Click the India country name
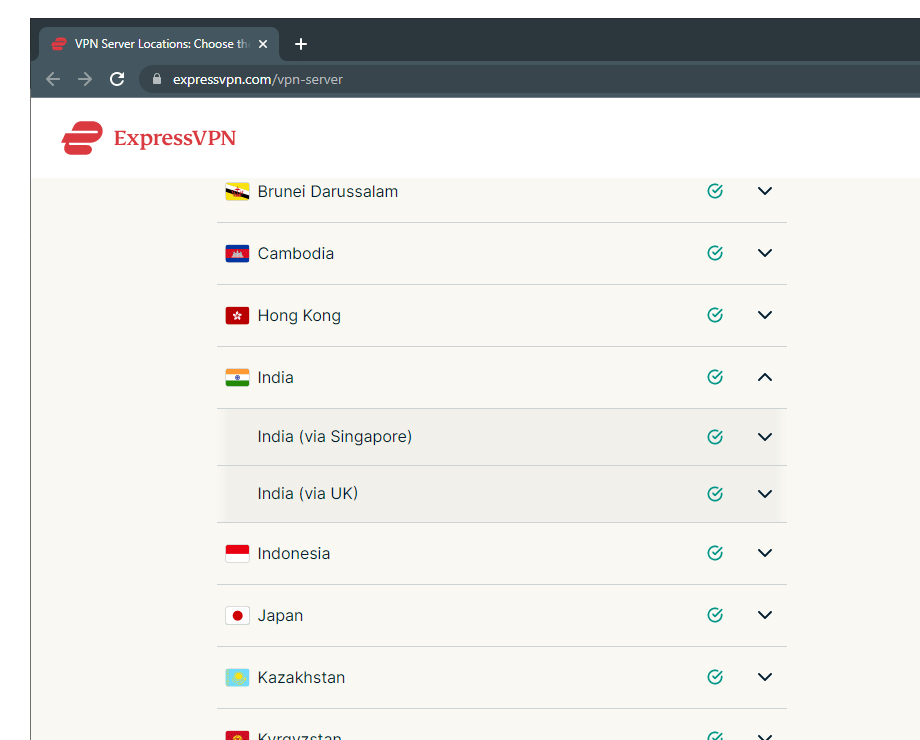The height and width of the screenshot is (740, 920). coord(275,377)
